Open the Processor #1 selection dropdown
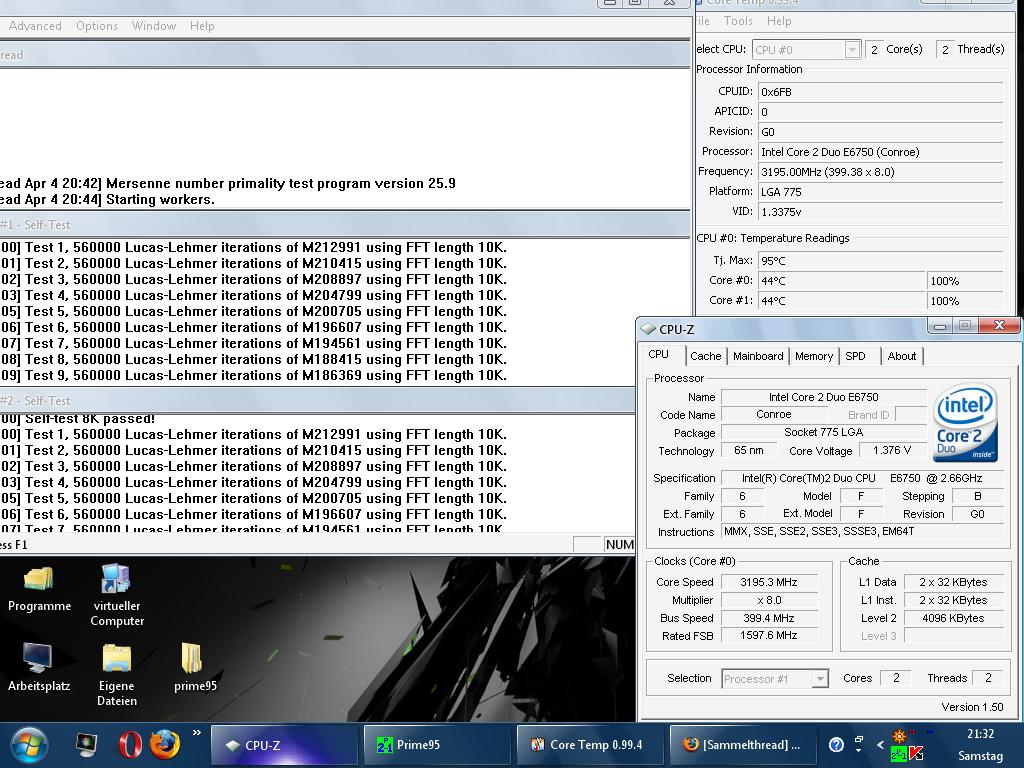Image resolution: width=1024 pixels, height=768 pixels. pyautogui.click(x=775, y=679)
